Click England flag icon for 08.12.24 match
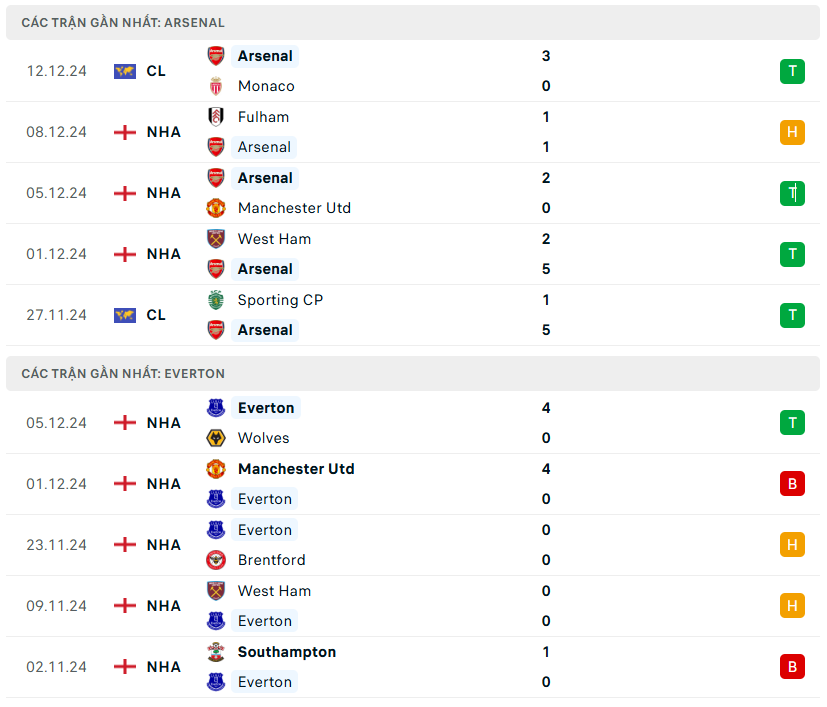Viewport: 827px width, 707px height. (x=125, y=132)
